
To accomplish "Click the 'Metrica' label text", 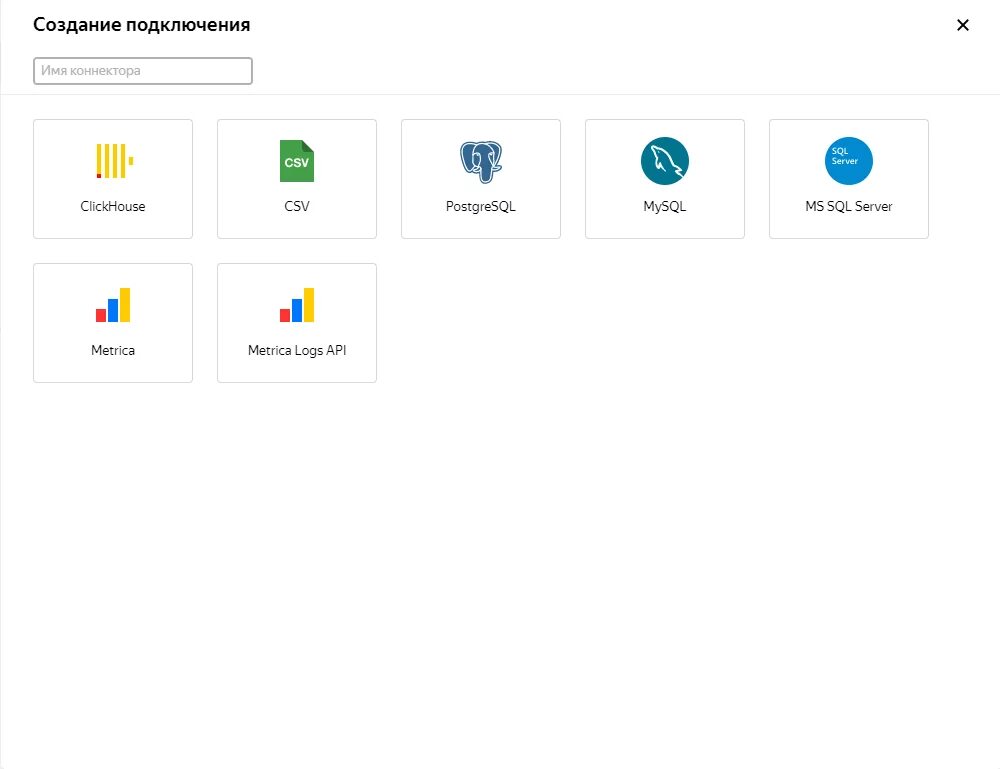I will pos(113,350).
